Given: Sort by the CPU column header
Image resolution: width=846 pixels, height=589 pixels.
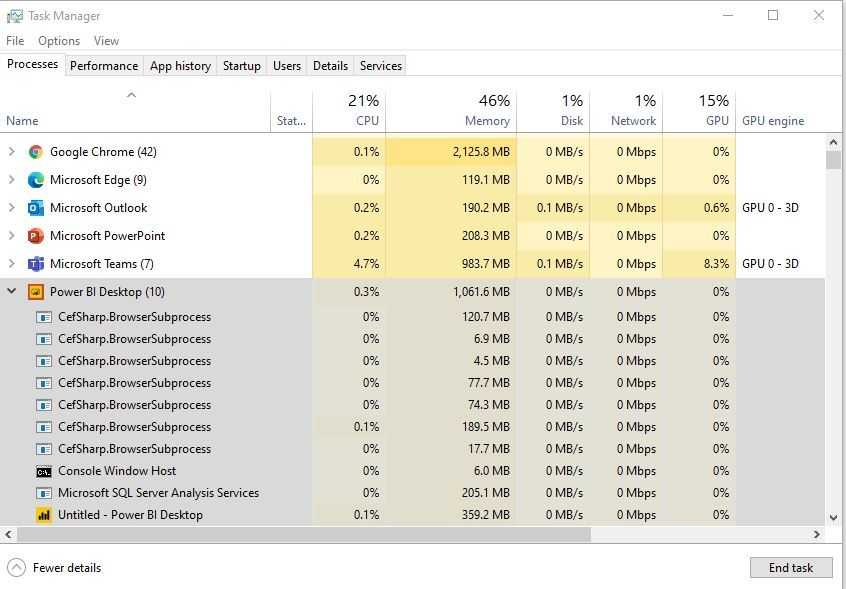Looking at the screenshot, I should (349, 111).
